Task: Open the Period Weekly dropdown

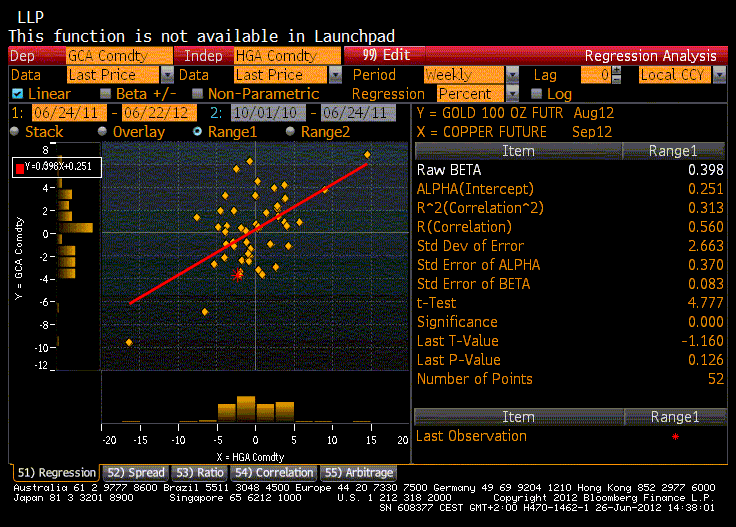Action: pyautogui.click(x=512, y=75)
